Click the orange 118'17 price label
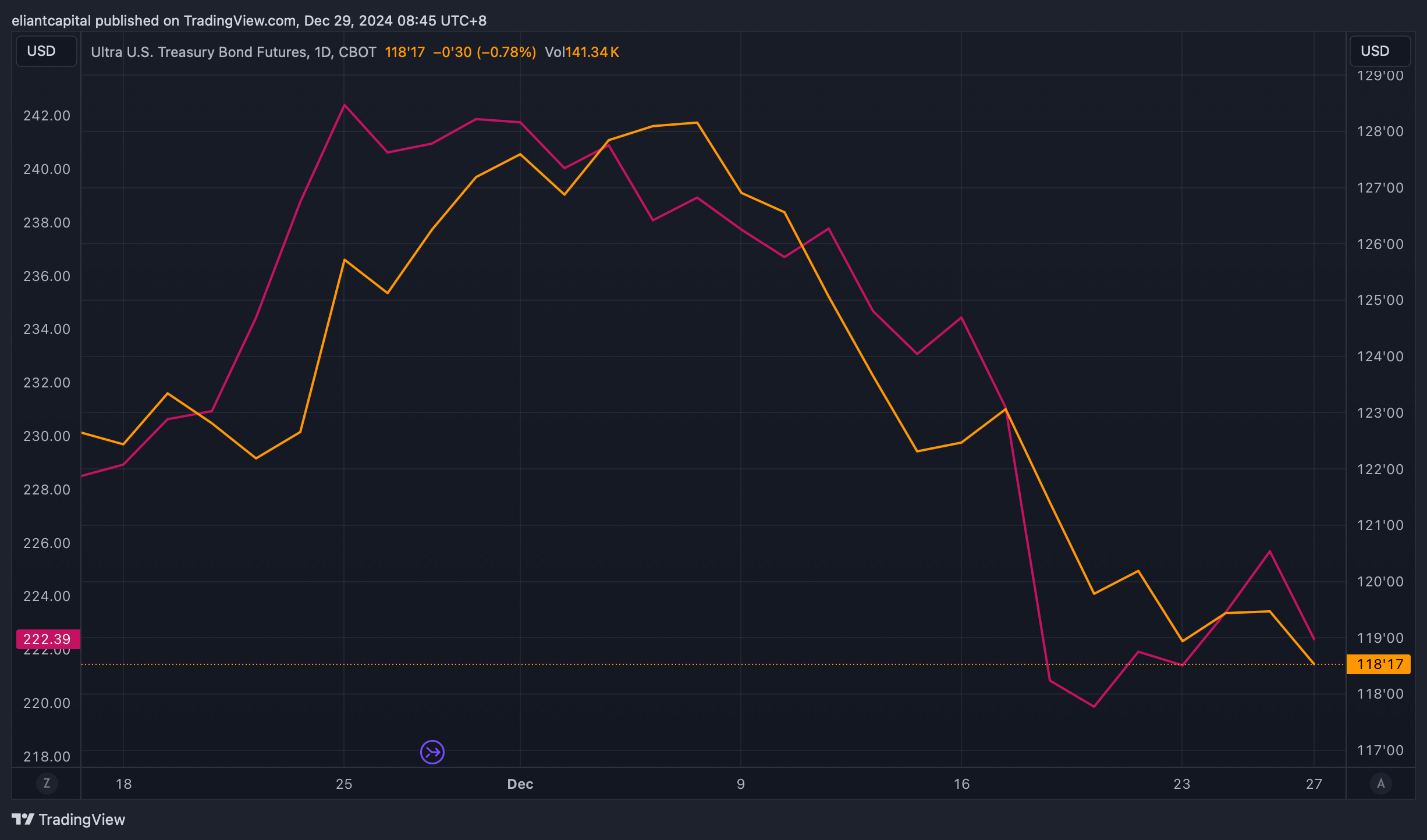Image resolution: width=1427 pixels, height=840 pixels. point(1379,664)
